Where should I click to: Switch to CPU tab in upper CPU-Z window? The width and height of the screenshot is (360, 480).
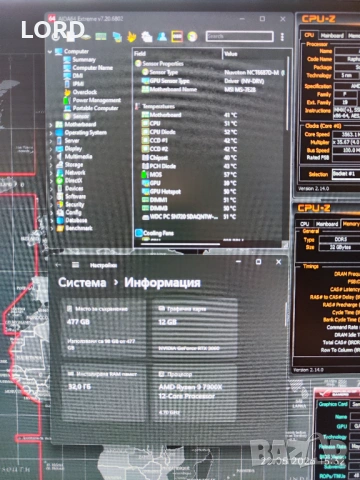[309, 35]
